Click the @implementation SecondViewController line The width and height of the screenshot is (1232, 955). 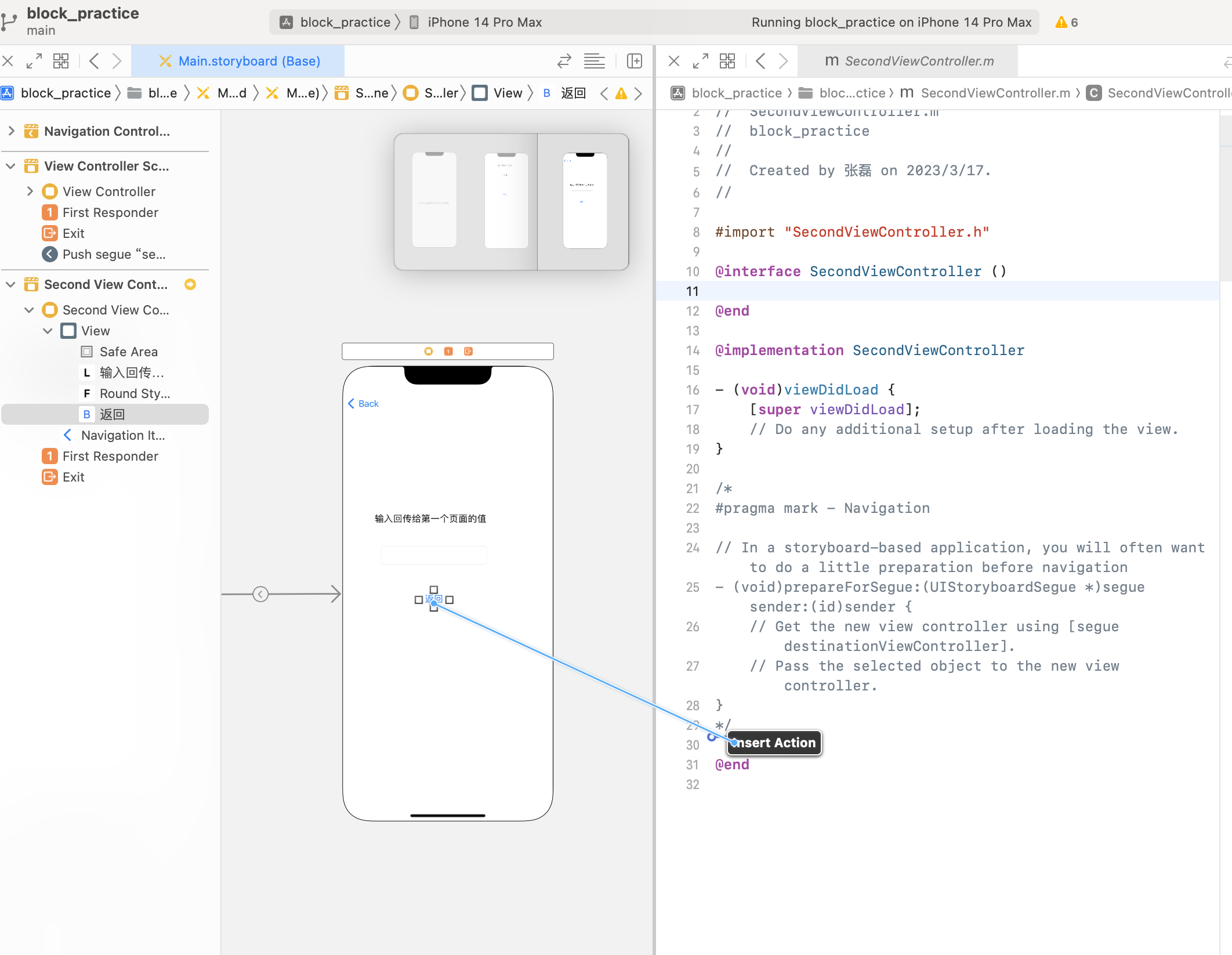point(869,350)
